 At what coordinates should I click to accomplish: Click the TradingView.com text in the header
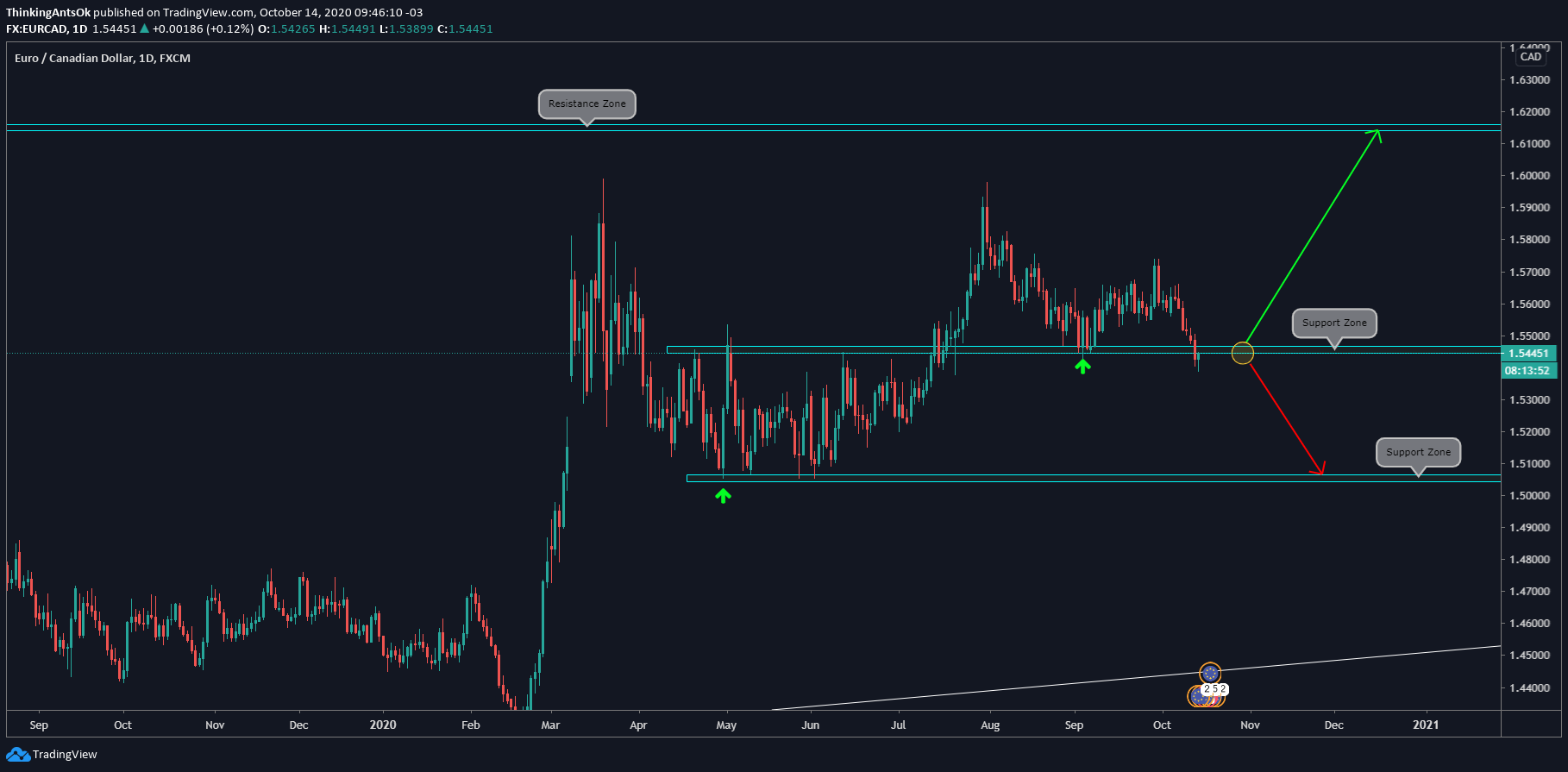pos(208,13)
